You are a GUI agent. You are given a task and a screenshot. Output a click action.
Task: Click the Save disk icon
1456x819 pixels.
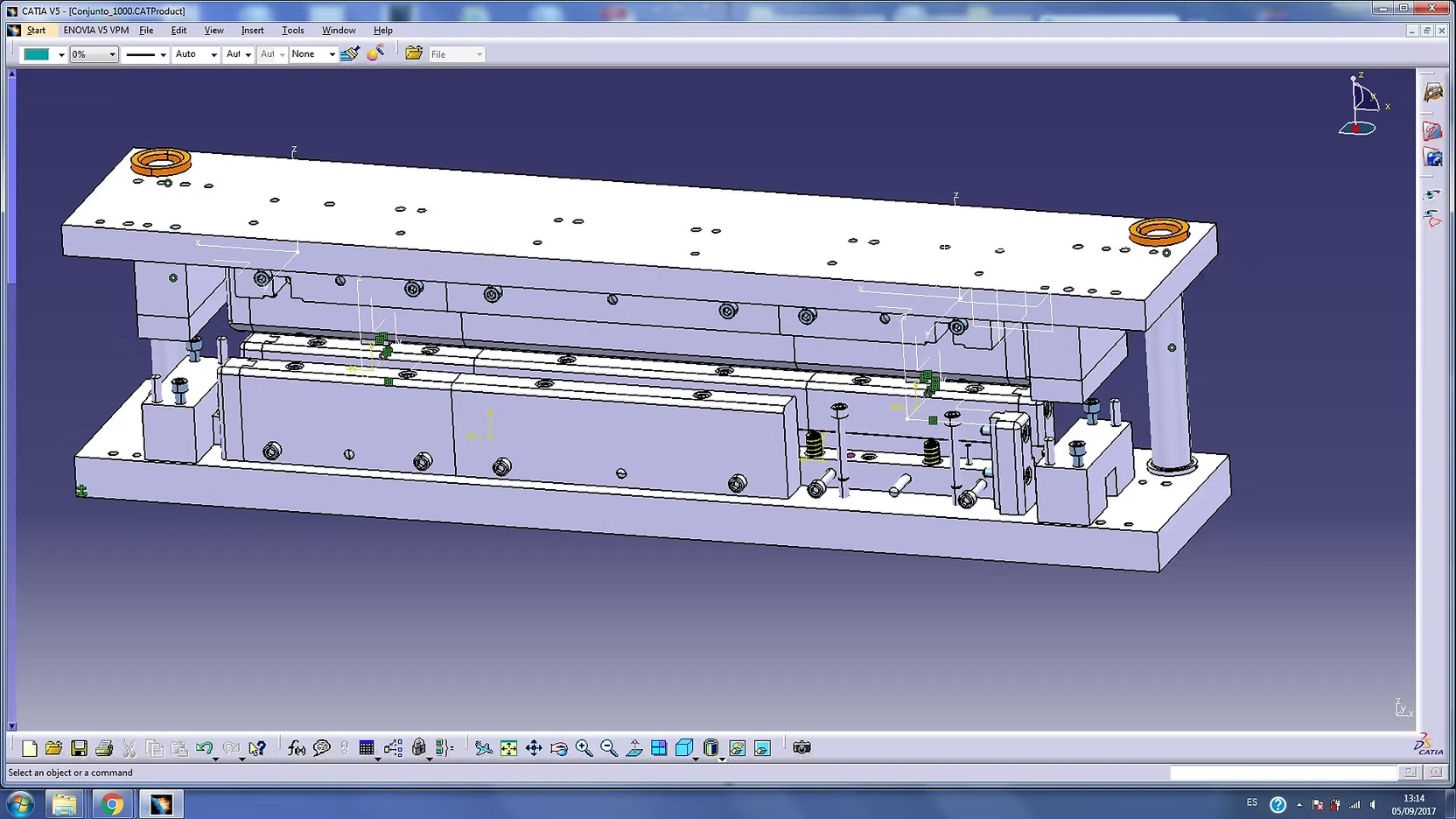[79, 748]
